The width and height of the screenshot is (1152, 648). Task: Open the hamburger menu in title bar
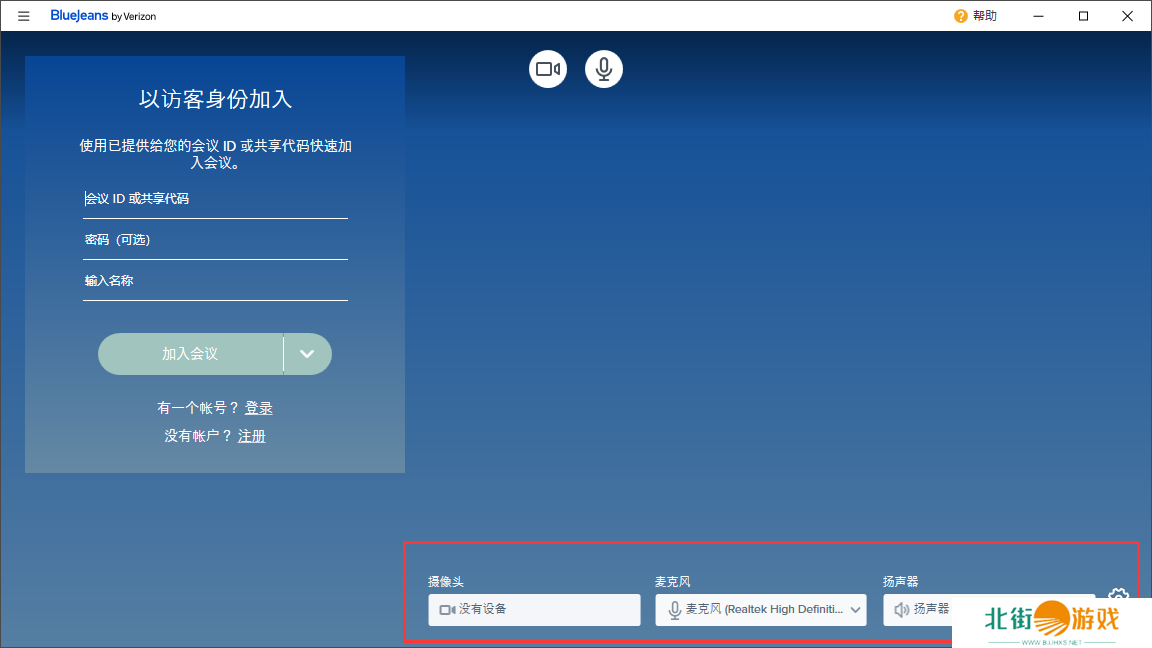(24, 16)
